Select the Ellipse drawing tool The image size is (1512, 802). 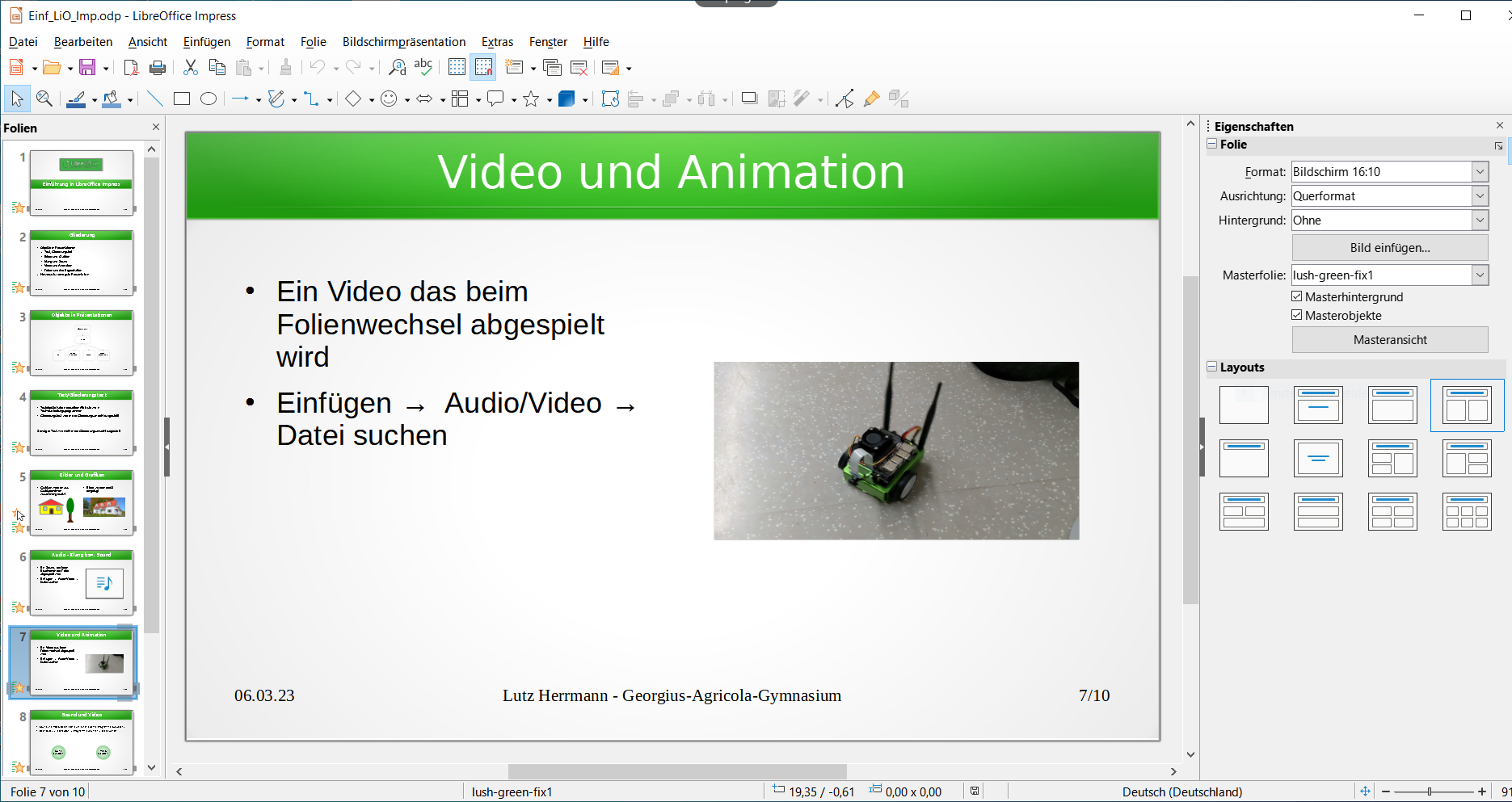pos(208,99)
